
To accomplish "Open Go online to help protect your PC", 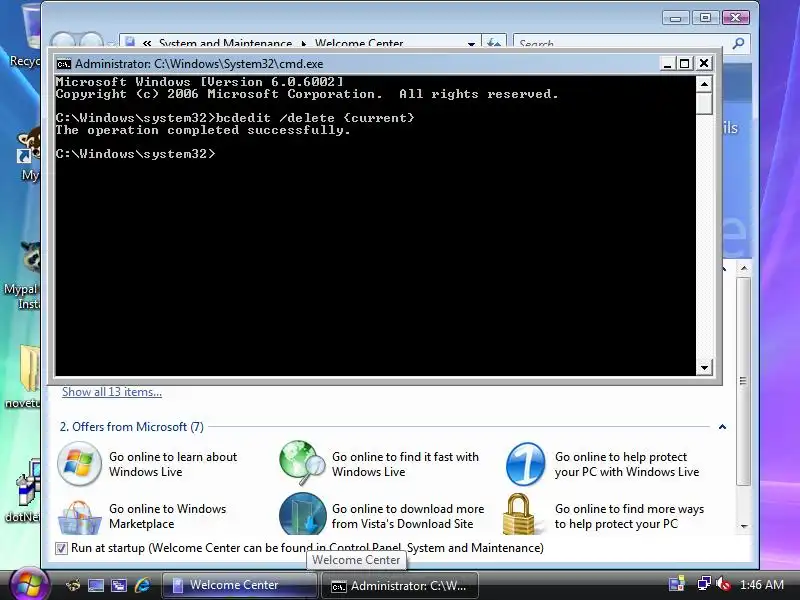I will (627, 464).
